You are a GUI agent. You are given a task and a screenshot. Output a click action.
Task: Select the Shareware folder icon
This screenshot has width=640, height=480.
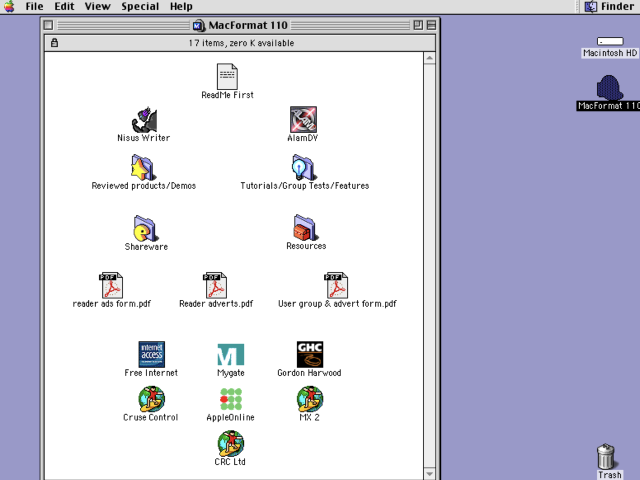coord(145,228)
